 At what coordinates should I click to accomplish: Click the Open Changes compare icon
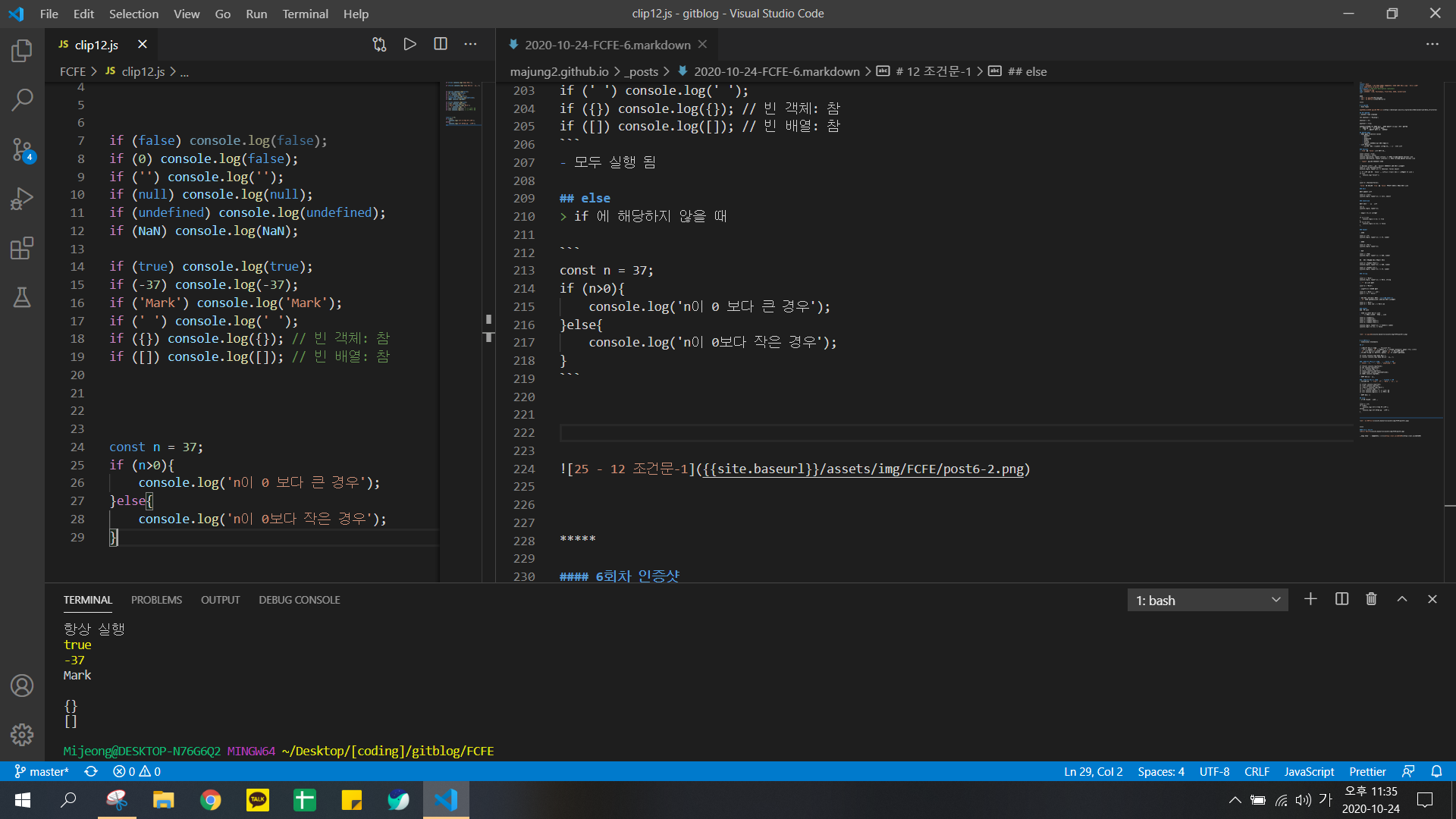coord(379,45)
